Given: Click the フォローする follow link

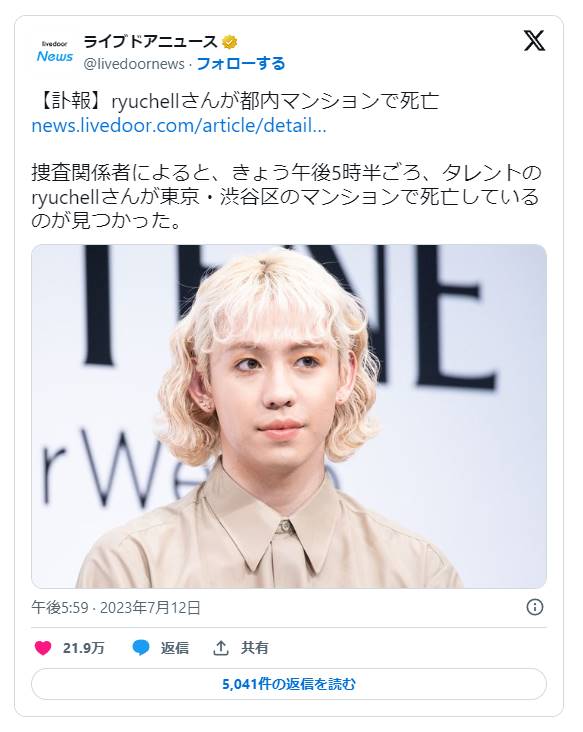Looking at the screenshot, I should [241, 63].
